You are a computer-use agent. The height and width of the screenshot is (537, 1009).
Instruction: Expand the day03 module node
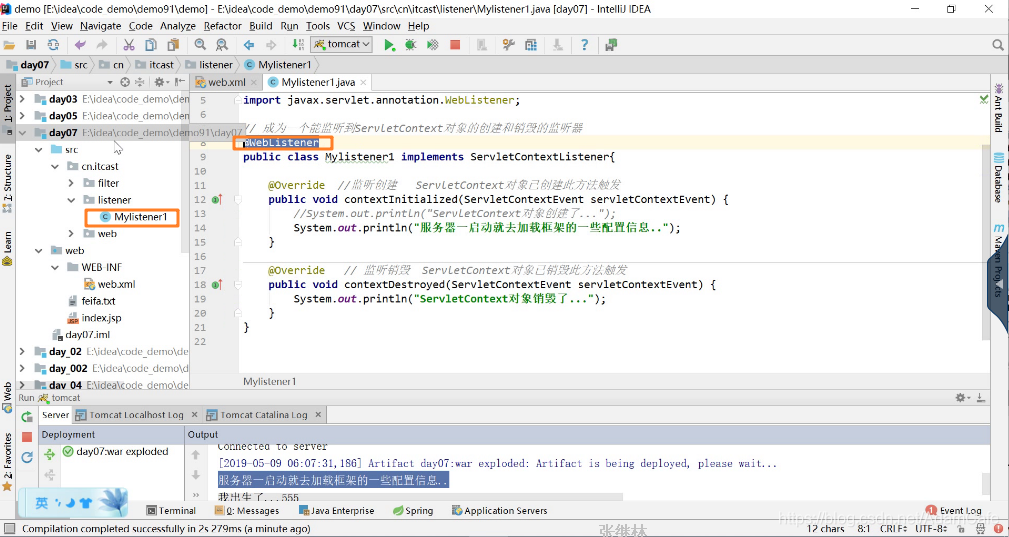coord(22,99)
